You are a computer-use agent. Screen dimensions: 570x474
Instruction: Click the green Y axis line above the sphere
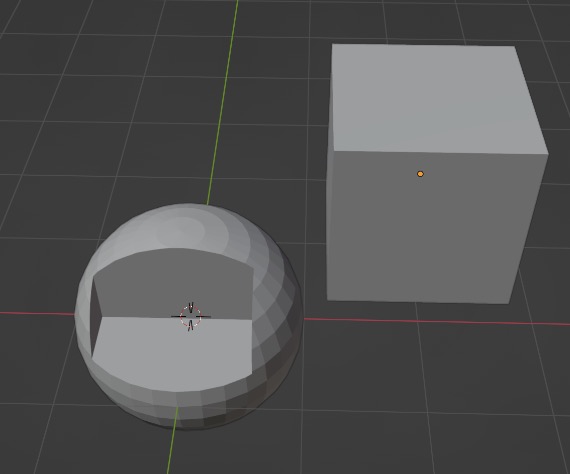222,102
